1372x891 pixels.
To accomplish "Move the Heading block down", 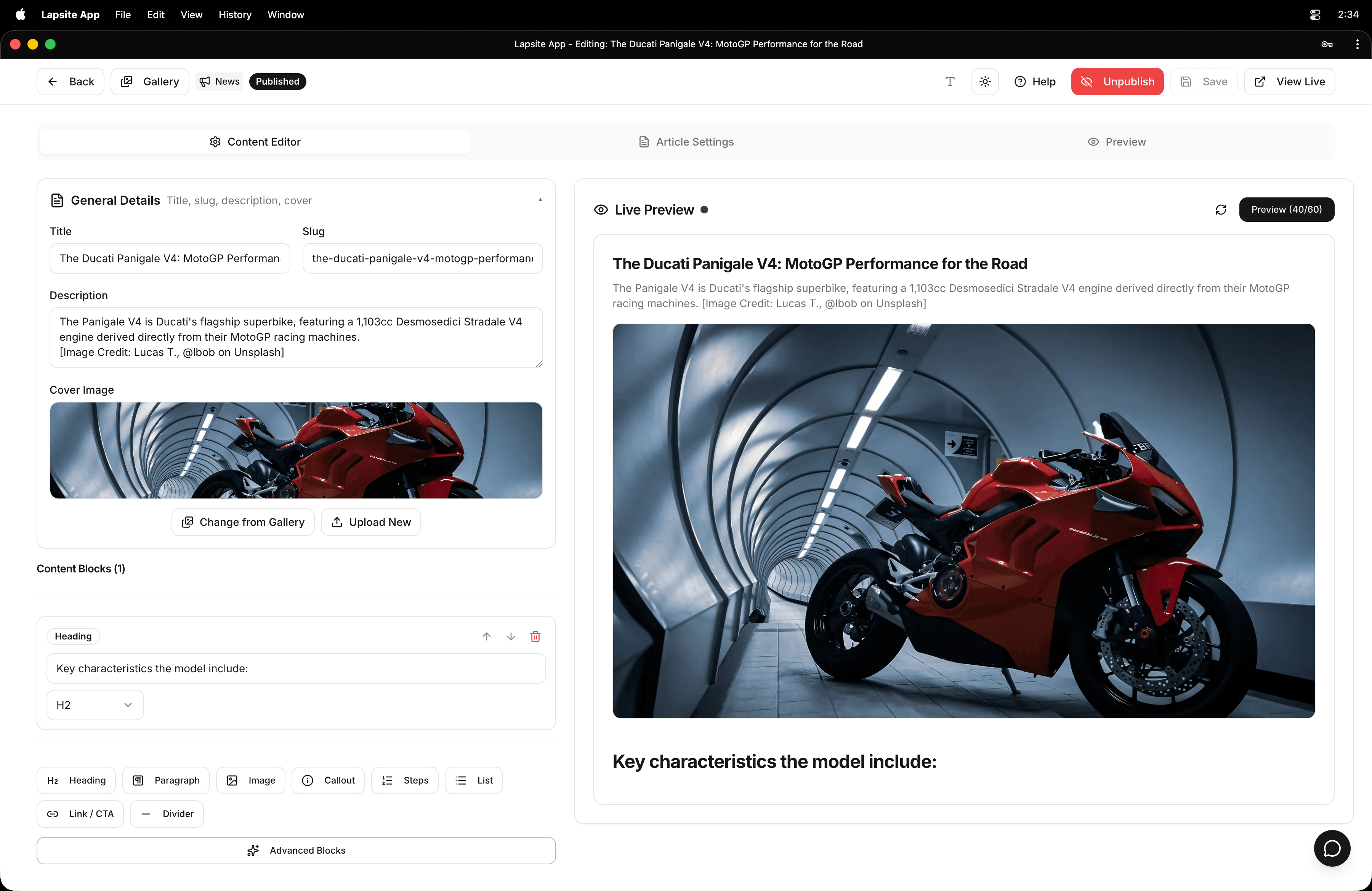I will pos(511,636).
